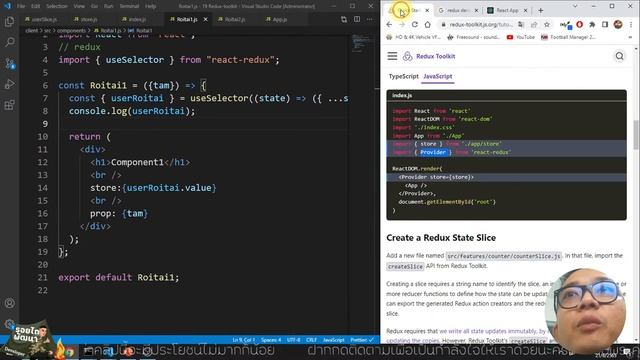This screenshot has height=360, width=640.
Task: Open the Chrome three-dot menu
Action: (631, 24)
